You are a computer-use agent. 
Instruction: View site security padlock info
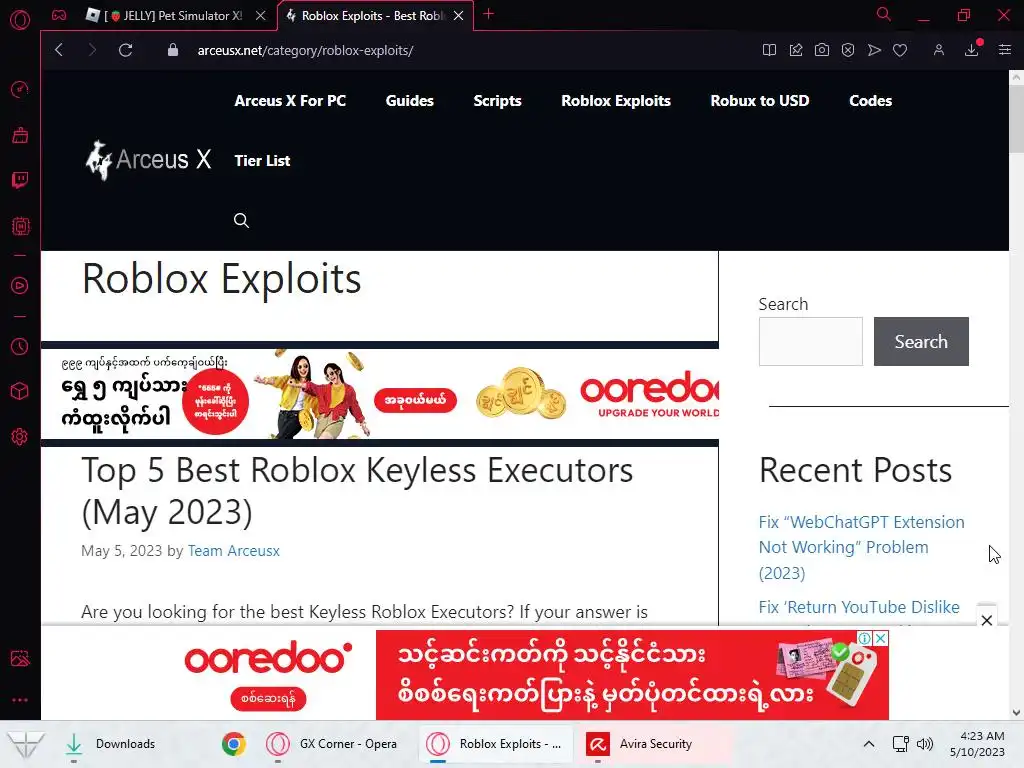(x=172, y=50)
